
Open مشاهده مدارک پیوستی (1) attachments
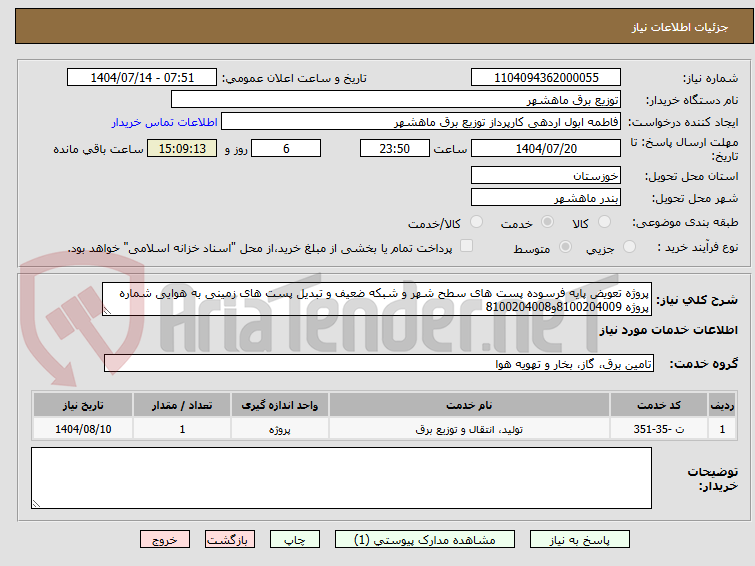pos(425,540)
